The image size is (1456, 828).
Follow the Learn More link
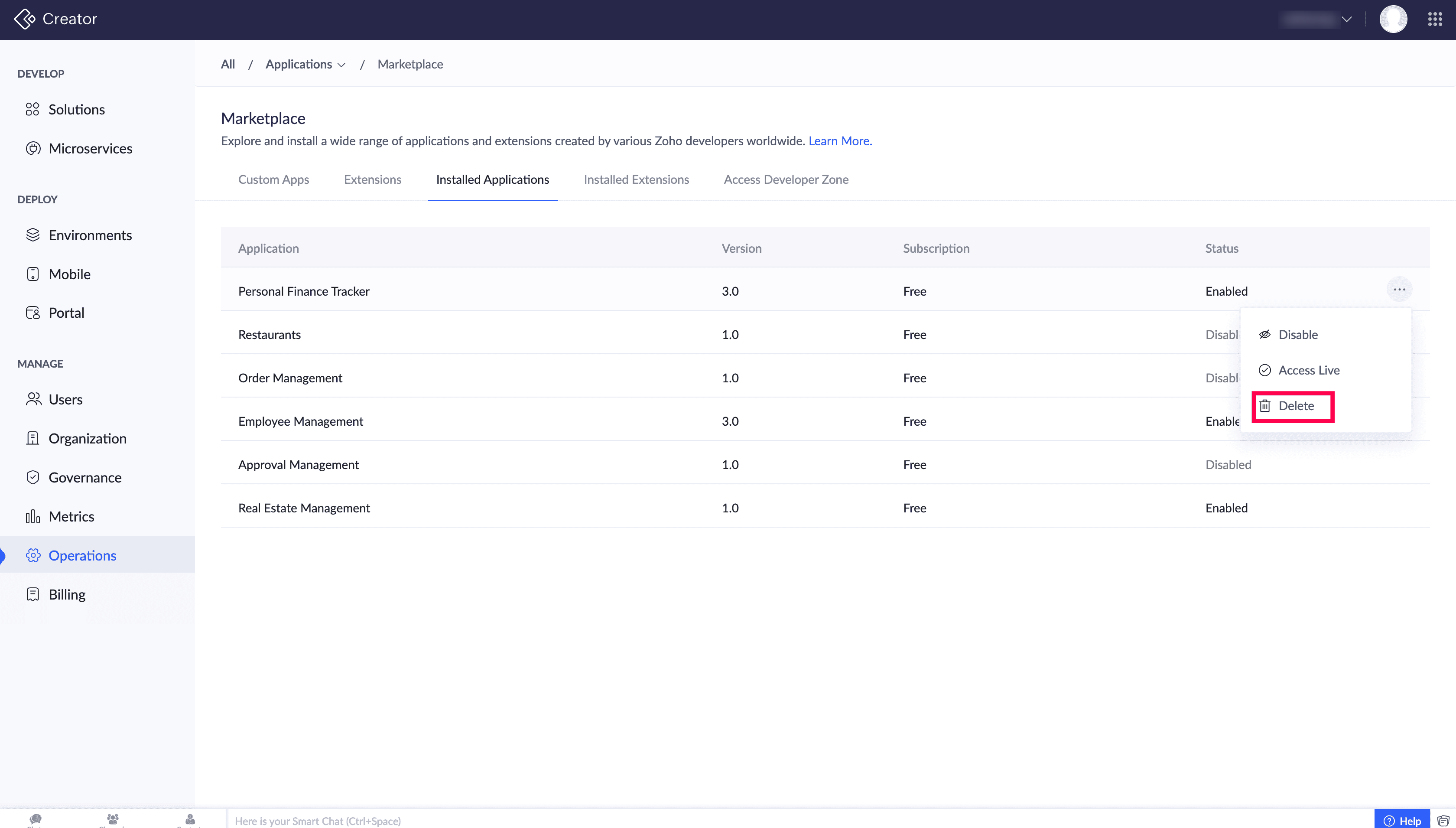point(839,141)
